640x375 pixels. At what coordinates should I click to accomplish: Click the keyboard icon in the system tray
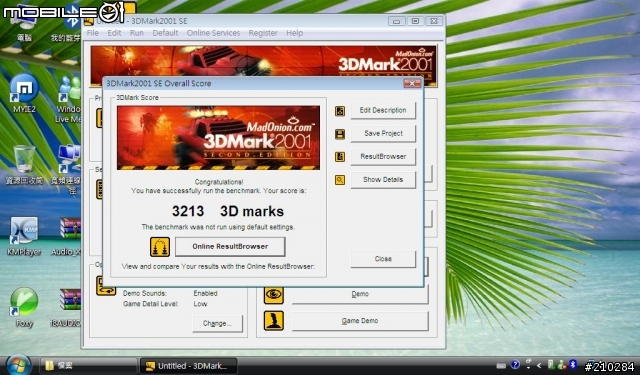click(501, 365)
